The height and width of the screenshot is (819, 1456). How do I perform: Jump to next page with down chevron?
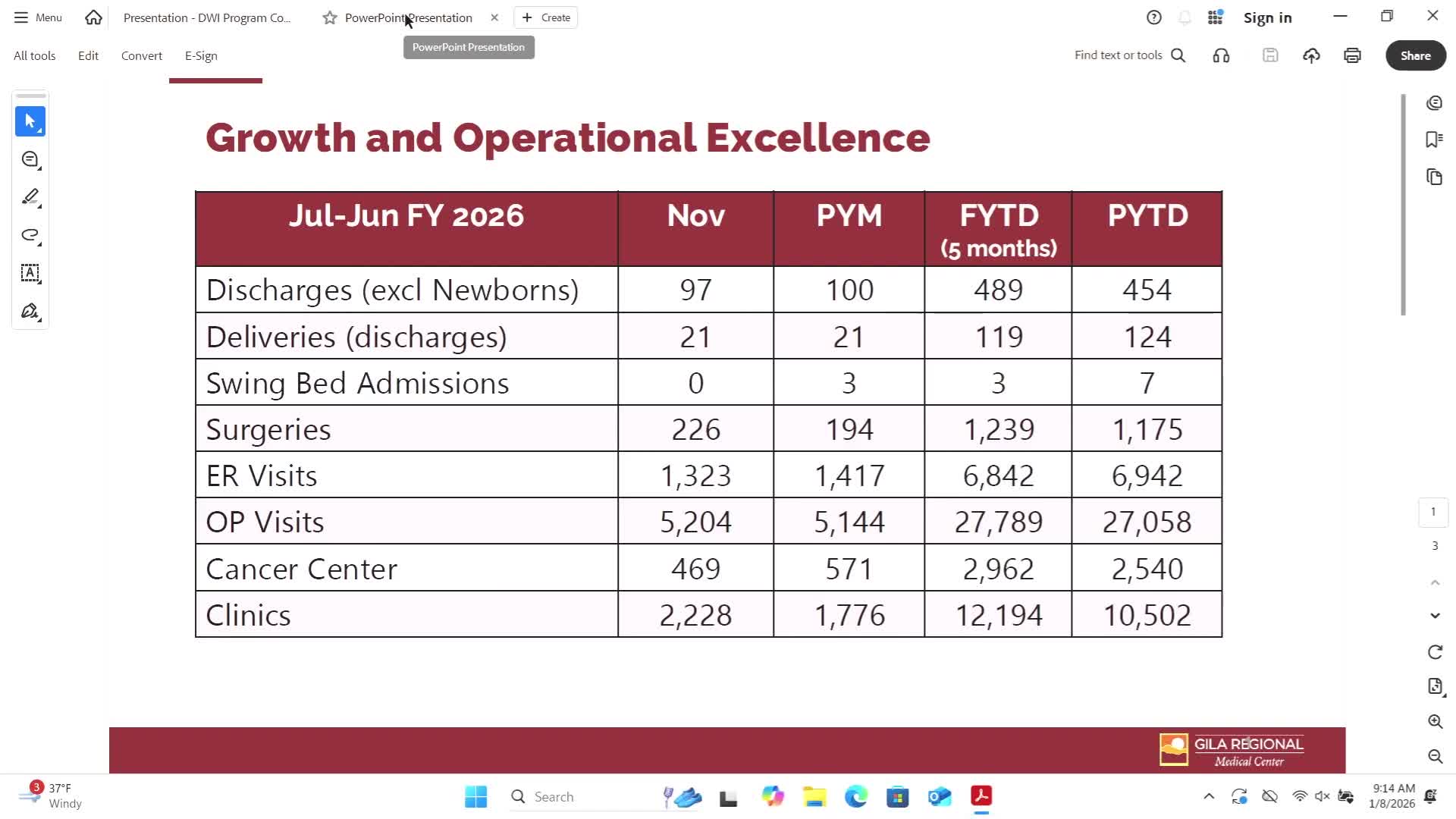click(x=1435, y=615)
